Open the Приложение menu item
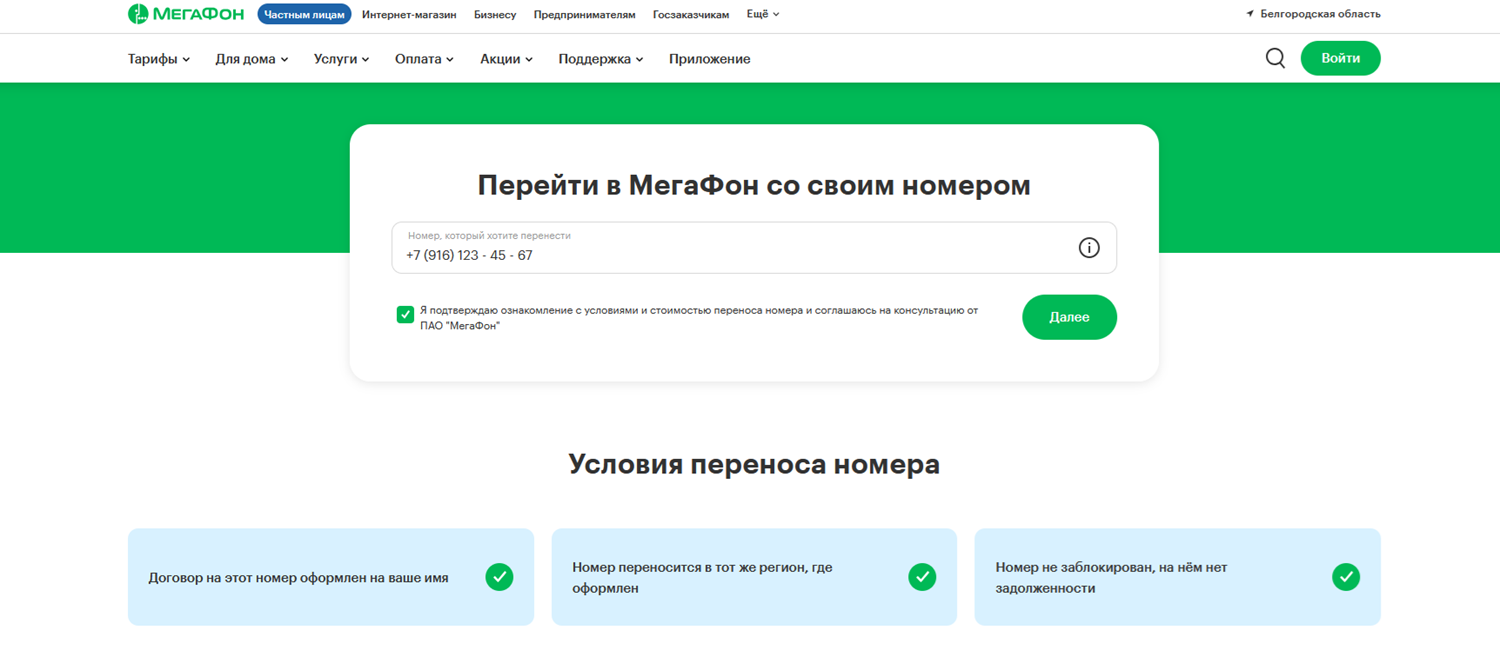The width and height of the screenshot is (1500, 670). 710,59
